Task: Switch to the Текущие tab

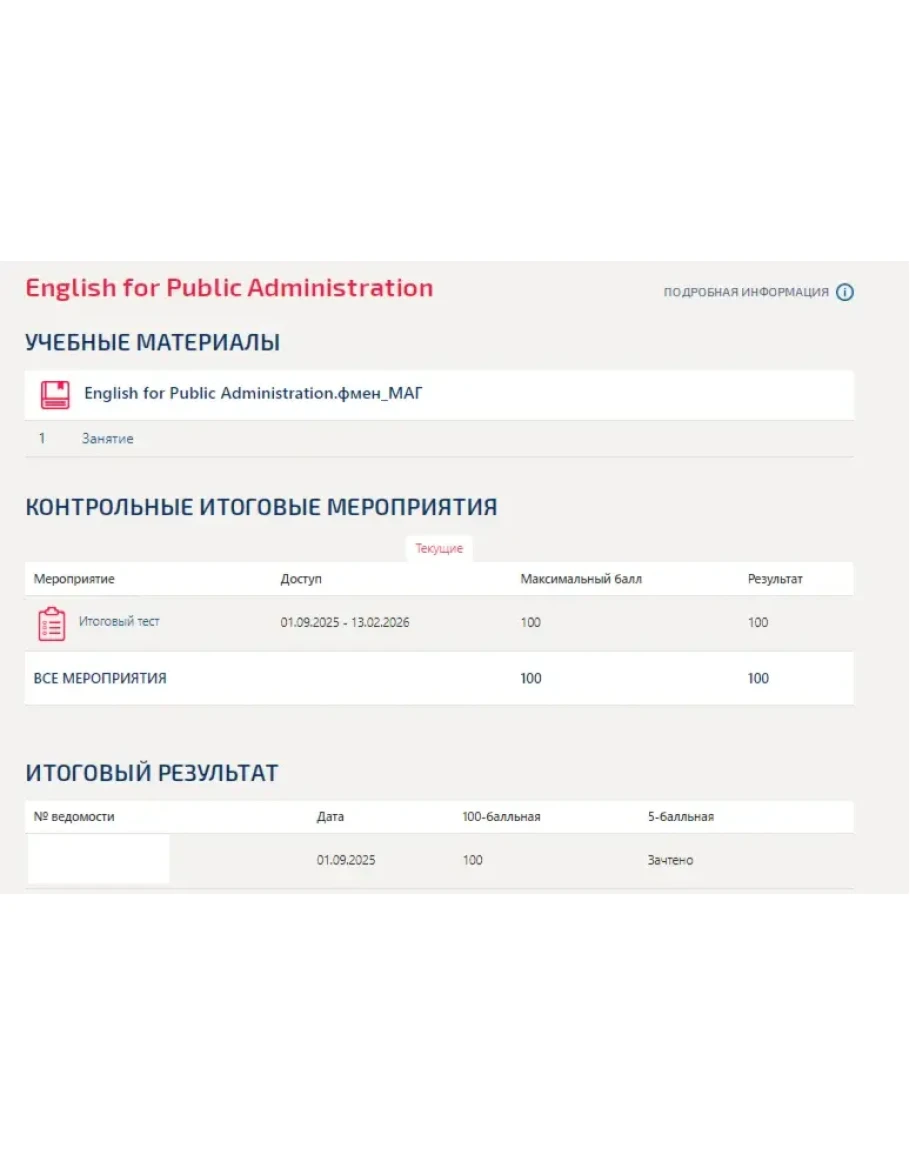Action: coord(439,549)
